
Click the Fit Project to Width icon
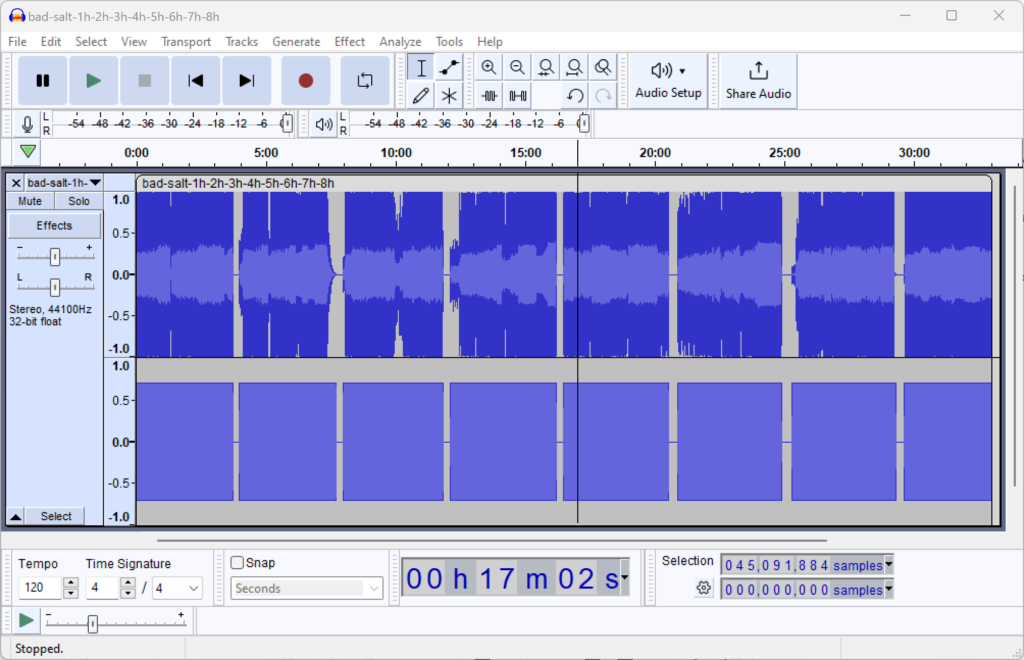pyautogui.click(x=574, y=67)
